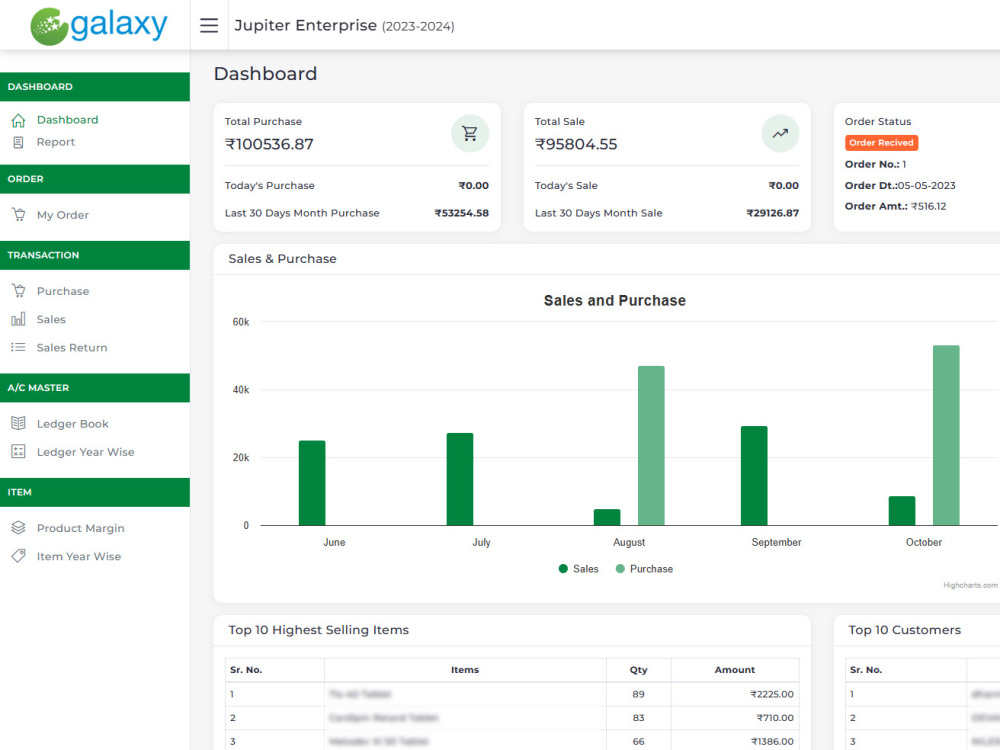Open the Dashboard menu item
The image size is (1000, 750).
[68, 120]
